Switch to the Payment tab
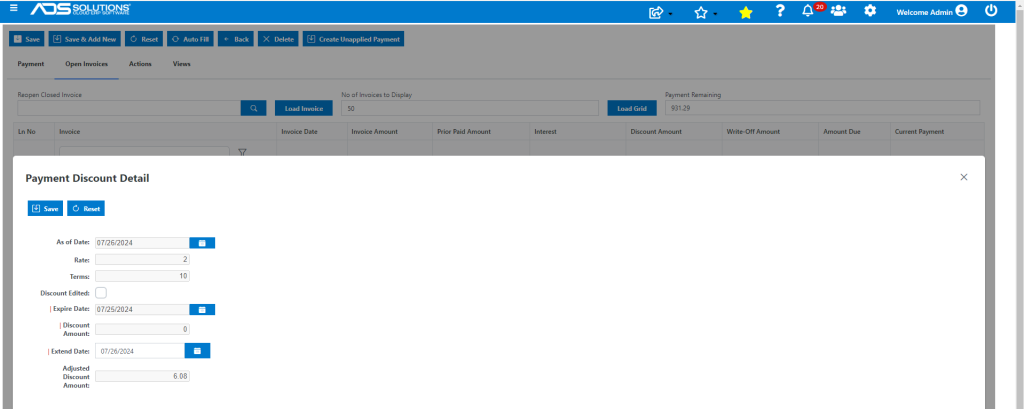 pyautogui.click(x=31, y=64)
